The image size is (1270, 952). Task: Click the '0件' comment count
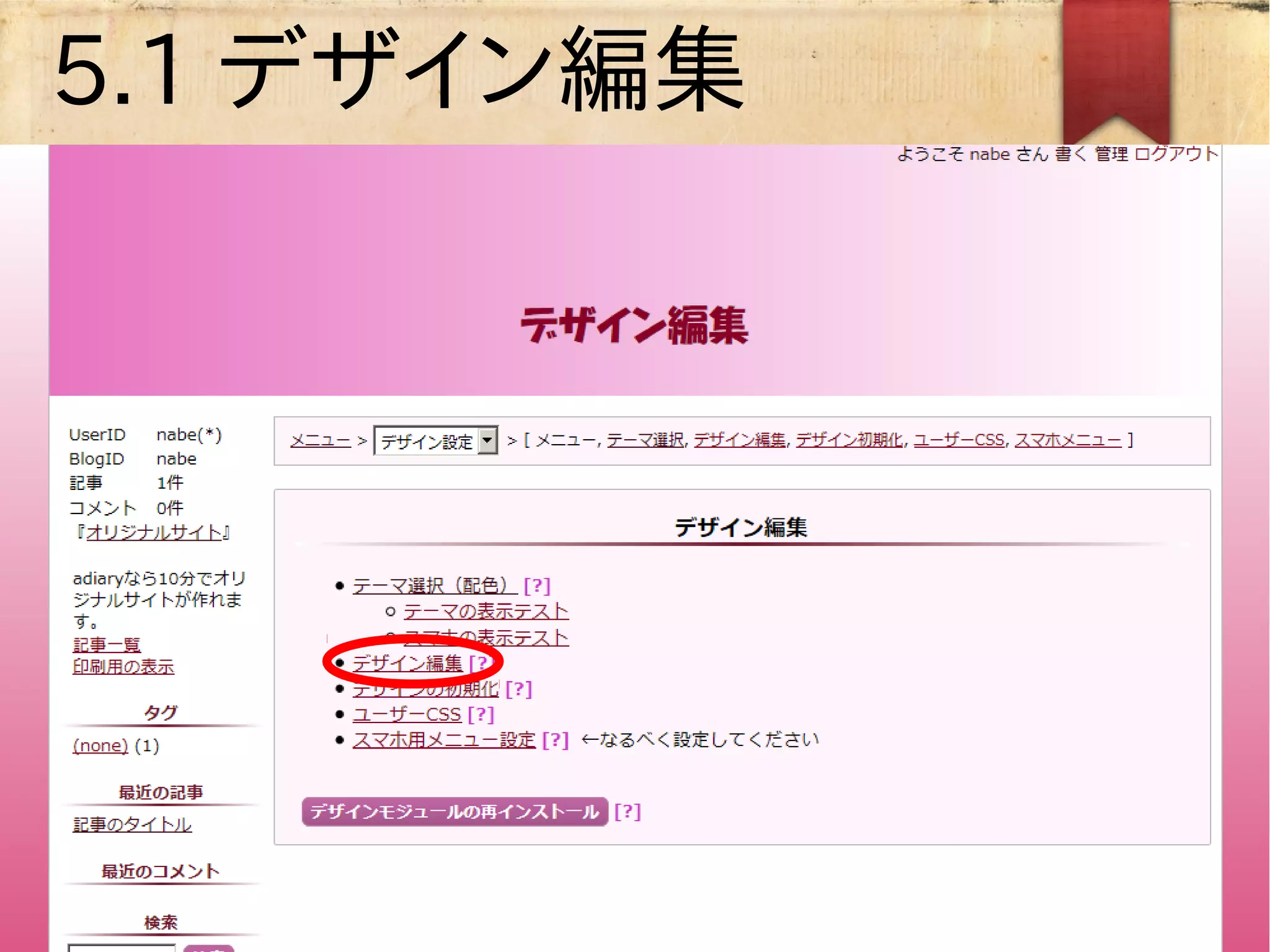(170, 508)
